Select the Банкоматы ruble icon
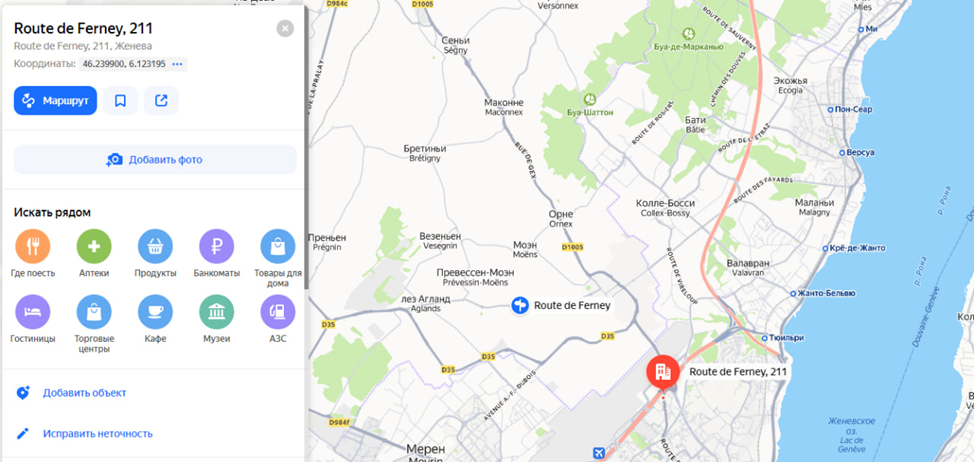 217,247
